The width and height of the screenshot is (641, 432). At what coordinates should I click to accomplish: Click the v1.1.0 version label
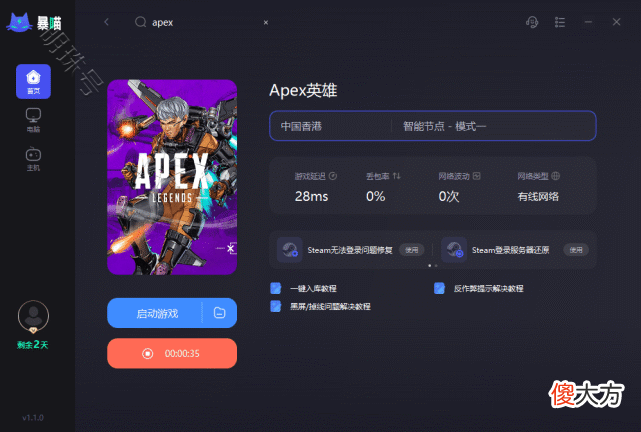pos(33,418)
